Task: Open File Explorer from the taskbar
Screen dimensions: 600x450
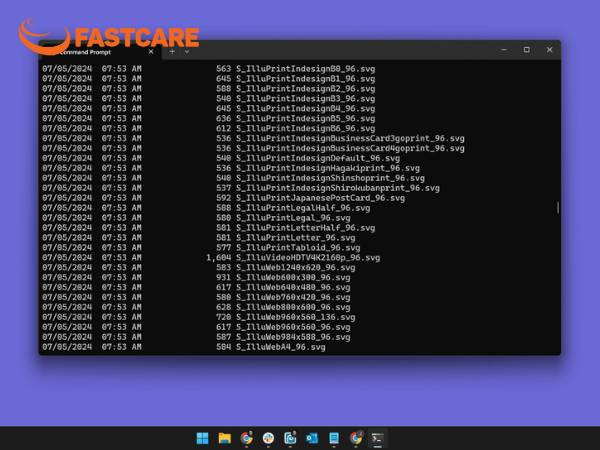Action: [x=225, y=438]
